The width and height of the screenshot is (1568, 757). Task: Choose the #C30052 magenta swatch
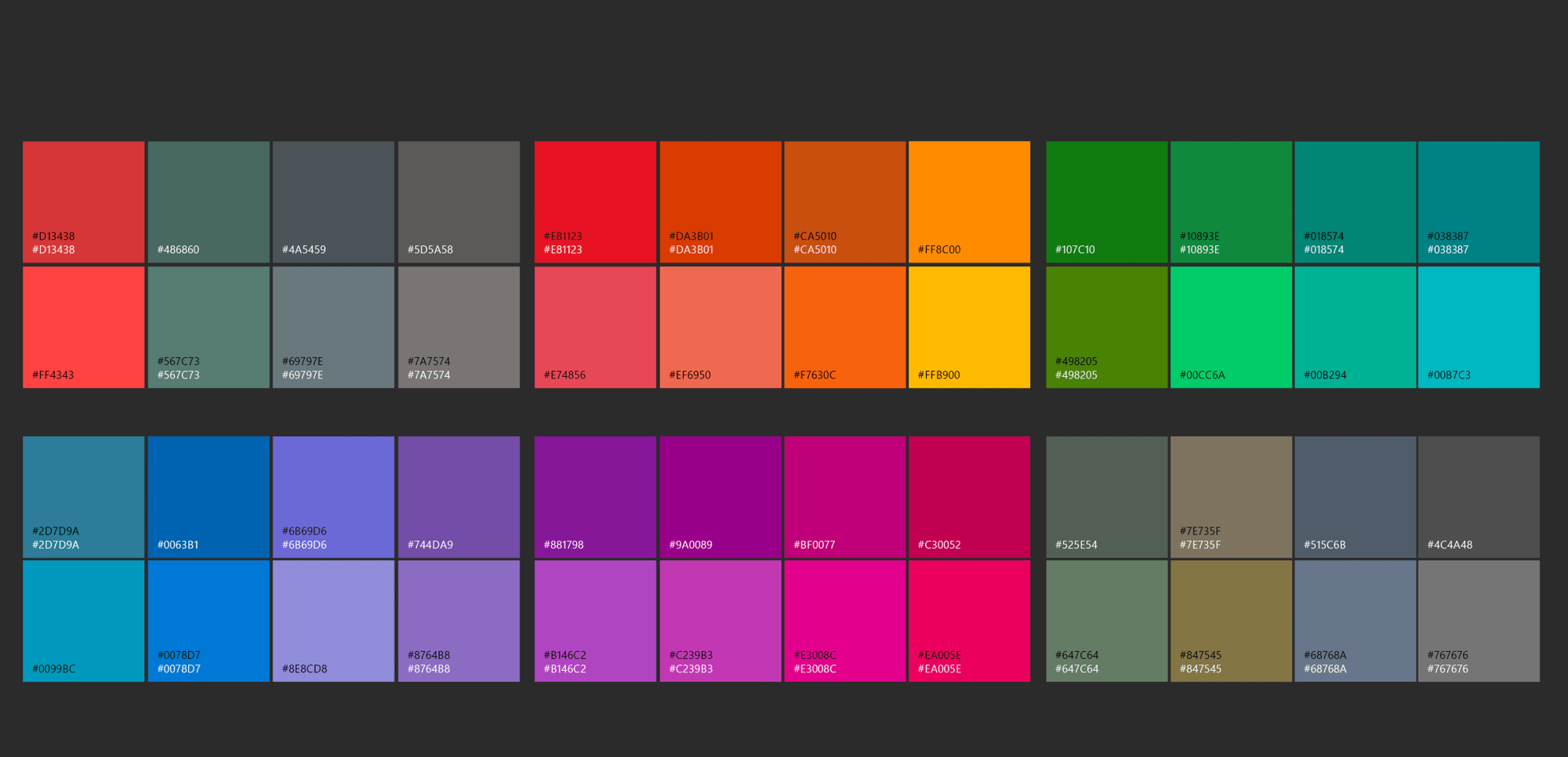[x=969, y=496]
